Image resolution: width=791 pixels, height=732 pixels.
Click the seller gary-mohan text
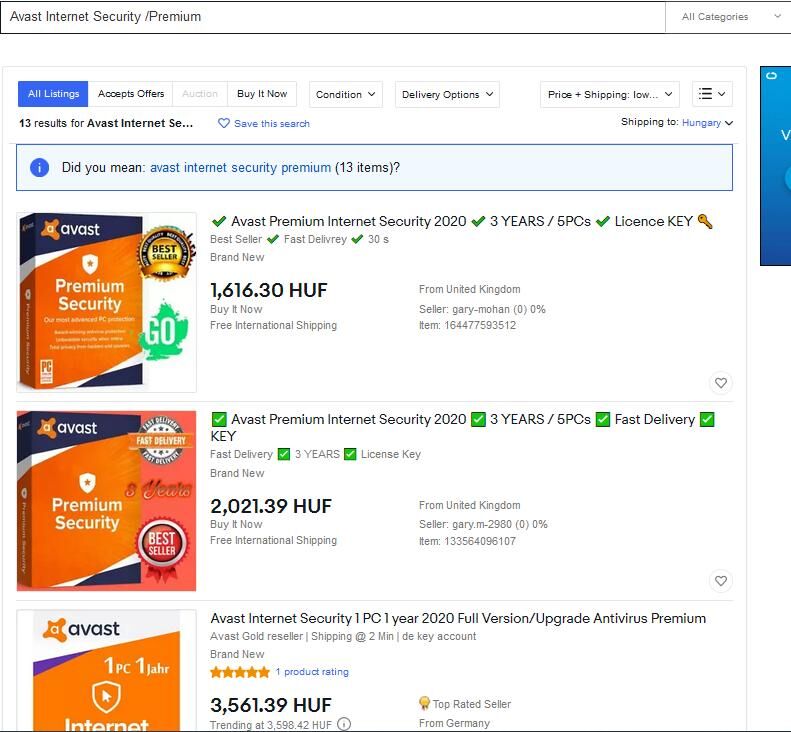[481, 309]
